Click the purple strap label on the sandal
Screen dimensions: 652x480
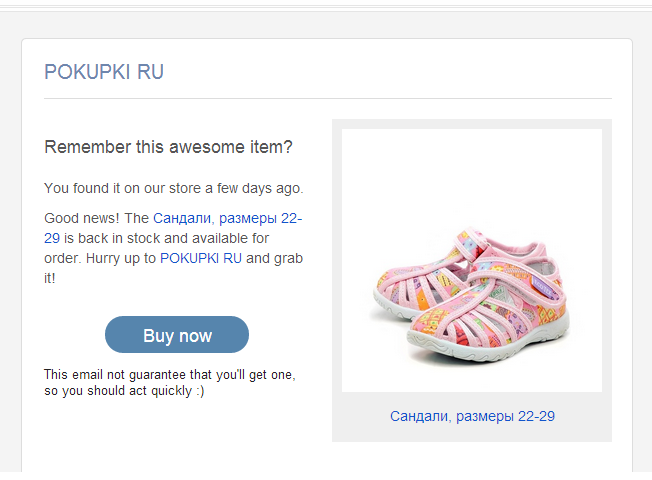click(x=542, y=287)
